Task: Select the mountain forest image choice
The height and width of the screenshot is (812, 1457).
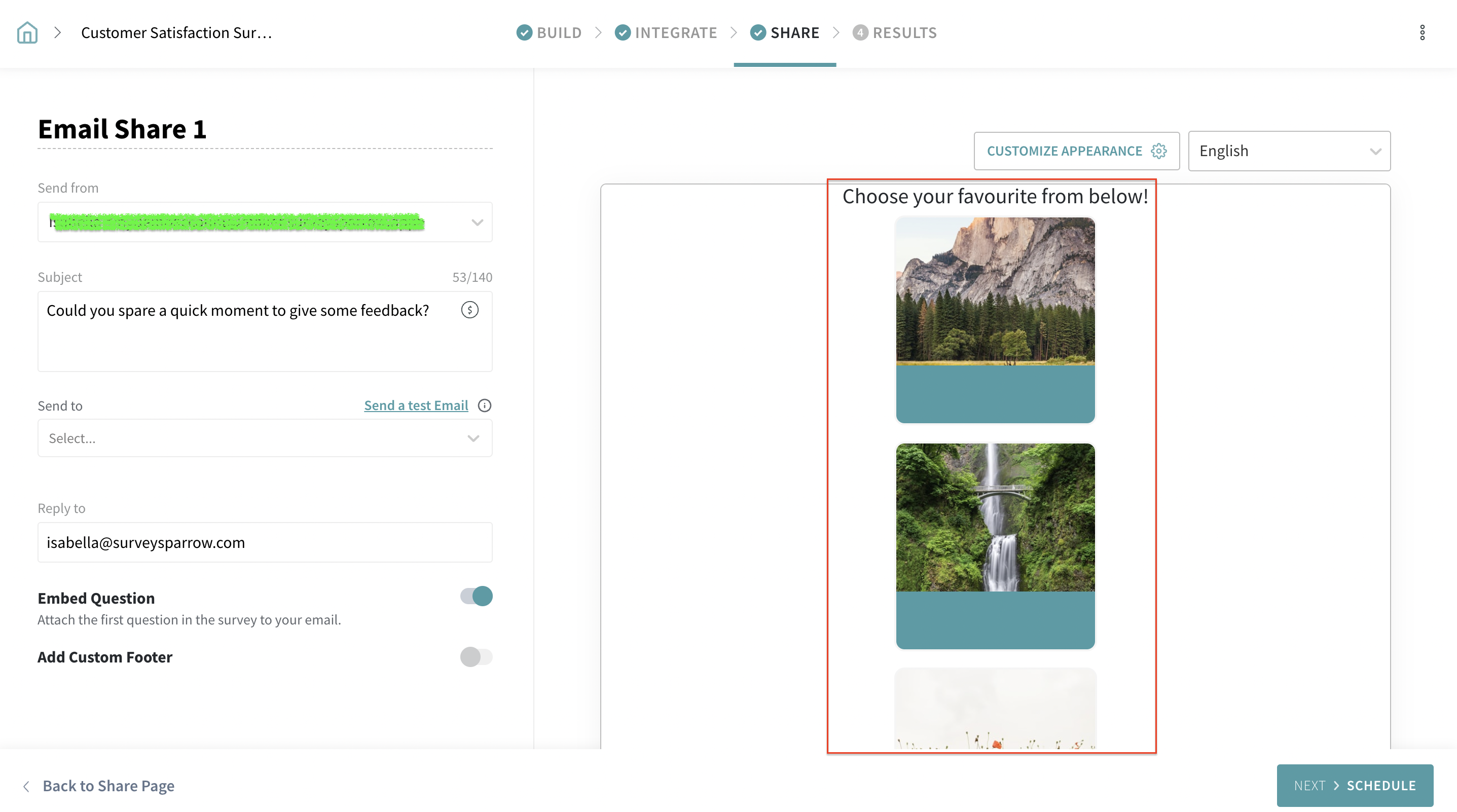Action: [x=995, y=319]
